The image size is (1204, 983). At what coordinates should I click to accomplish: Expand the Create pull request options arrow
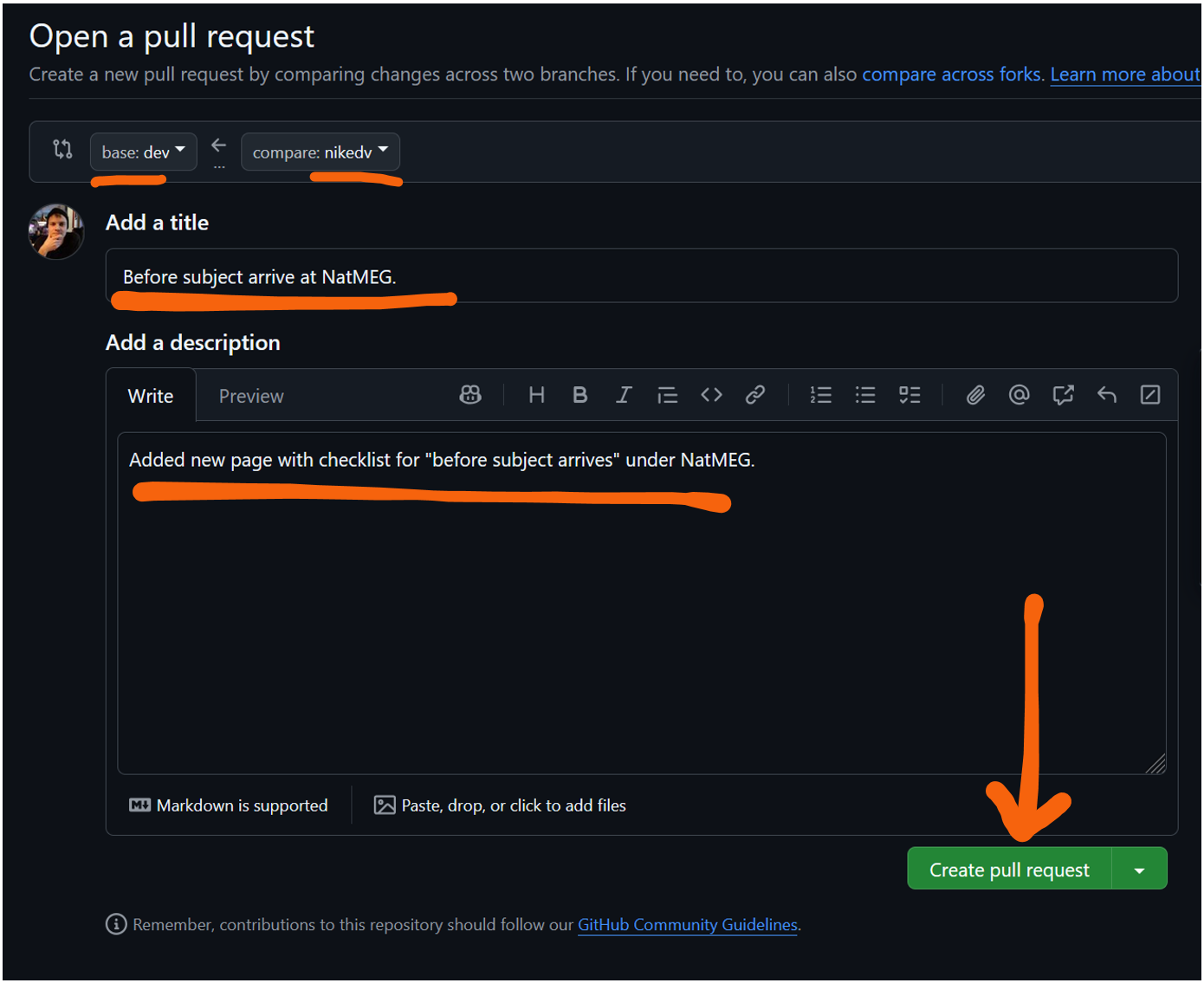(1139, 870)
